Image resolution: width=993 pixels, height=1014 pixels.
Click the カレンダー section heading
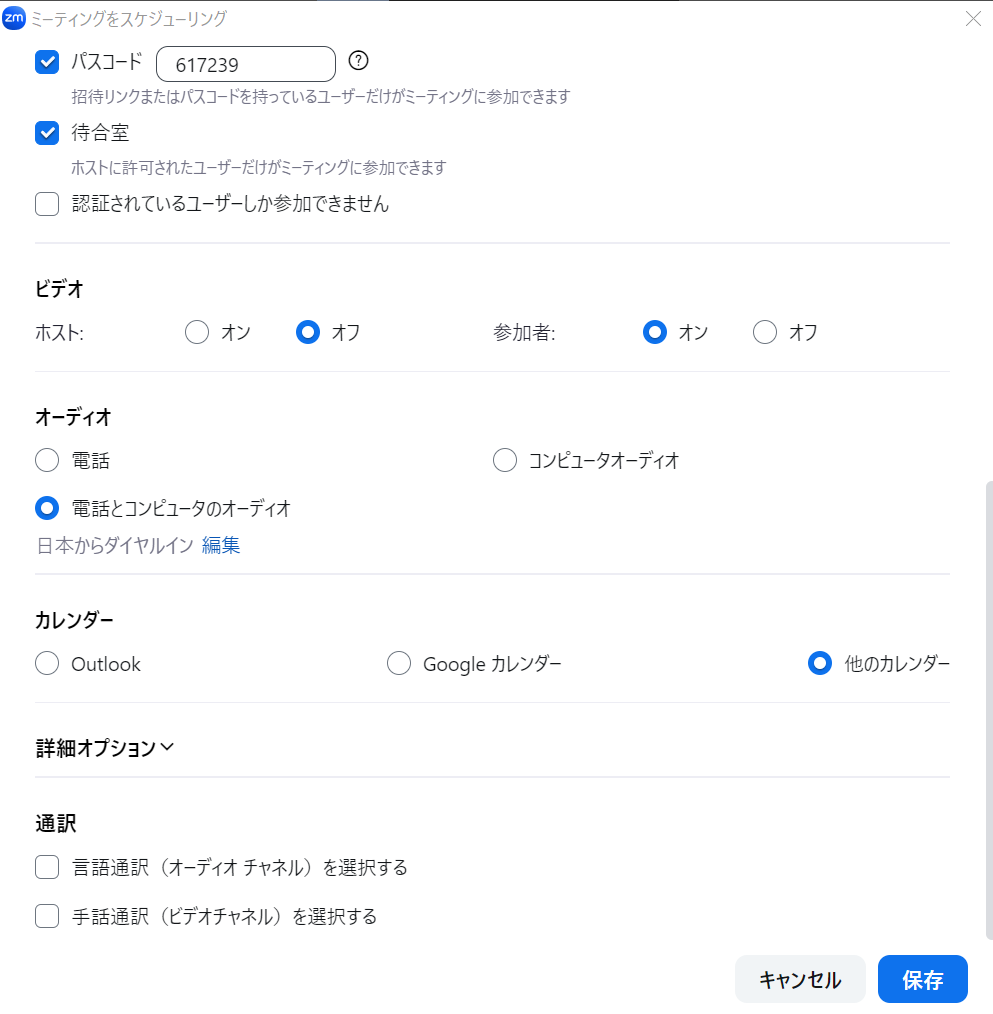pos(74,620)
